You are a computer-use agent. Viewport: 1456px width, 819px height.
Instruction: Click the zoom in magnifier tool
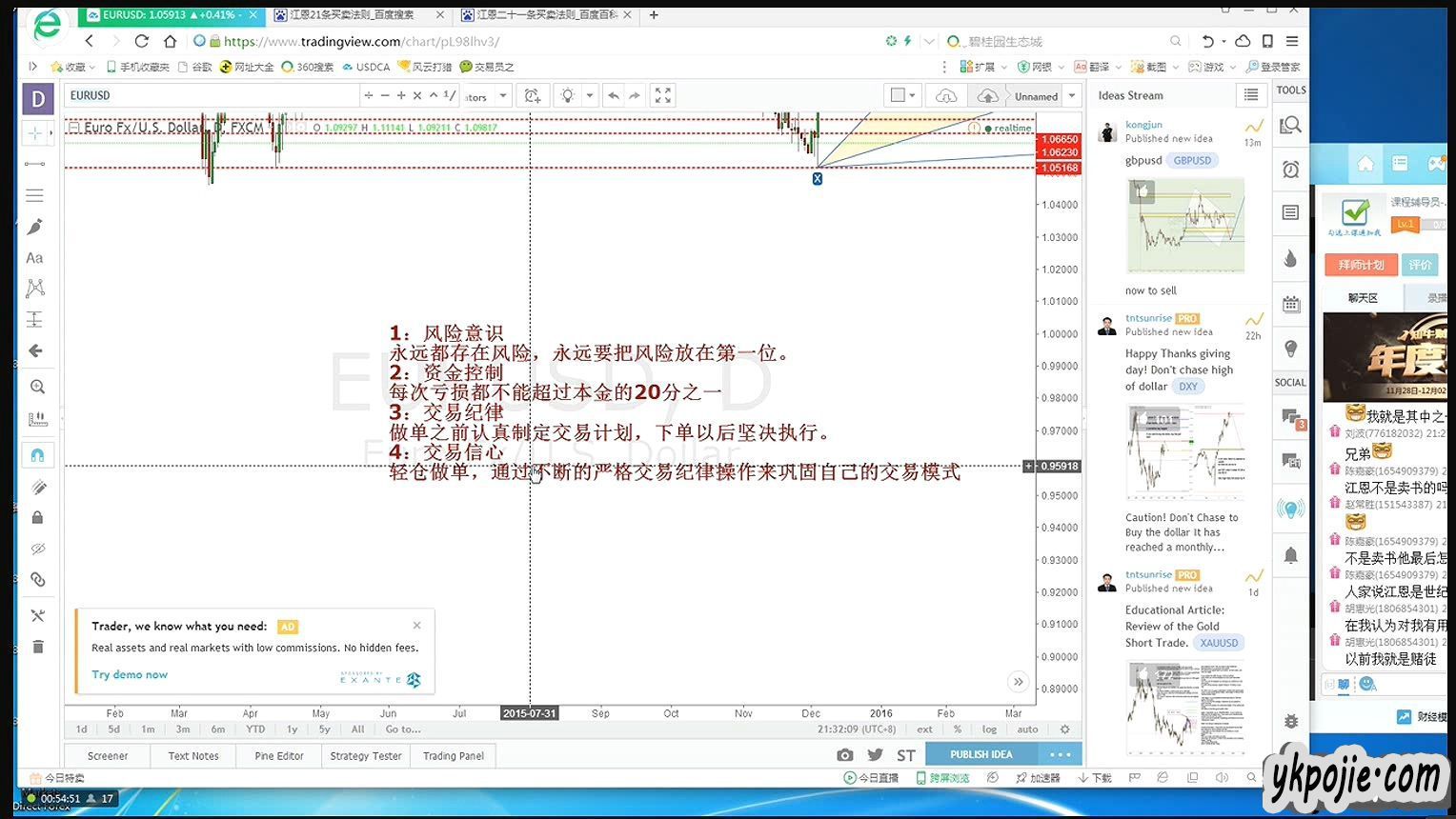point(37,387)
